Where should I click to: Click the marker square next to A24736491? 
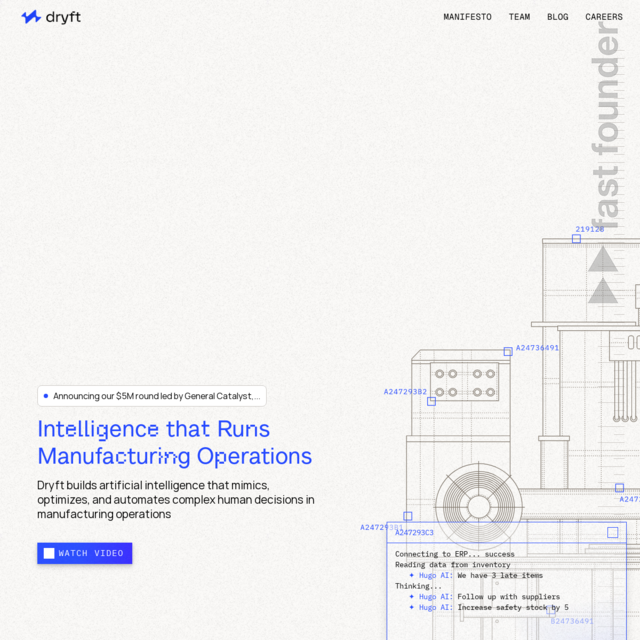pyautogui.click(x=508, y=351)
